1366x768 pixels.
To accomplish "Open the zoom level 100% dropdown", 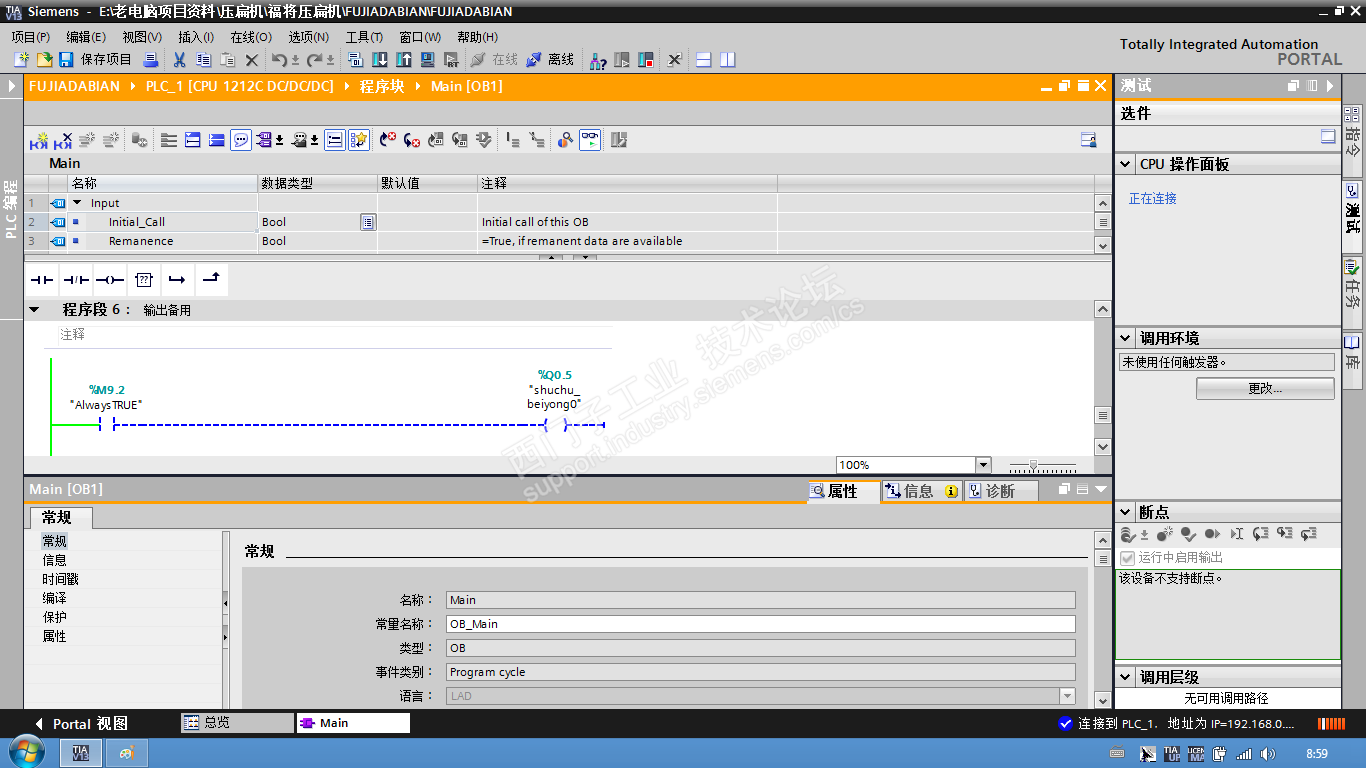I will (983, 465).
